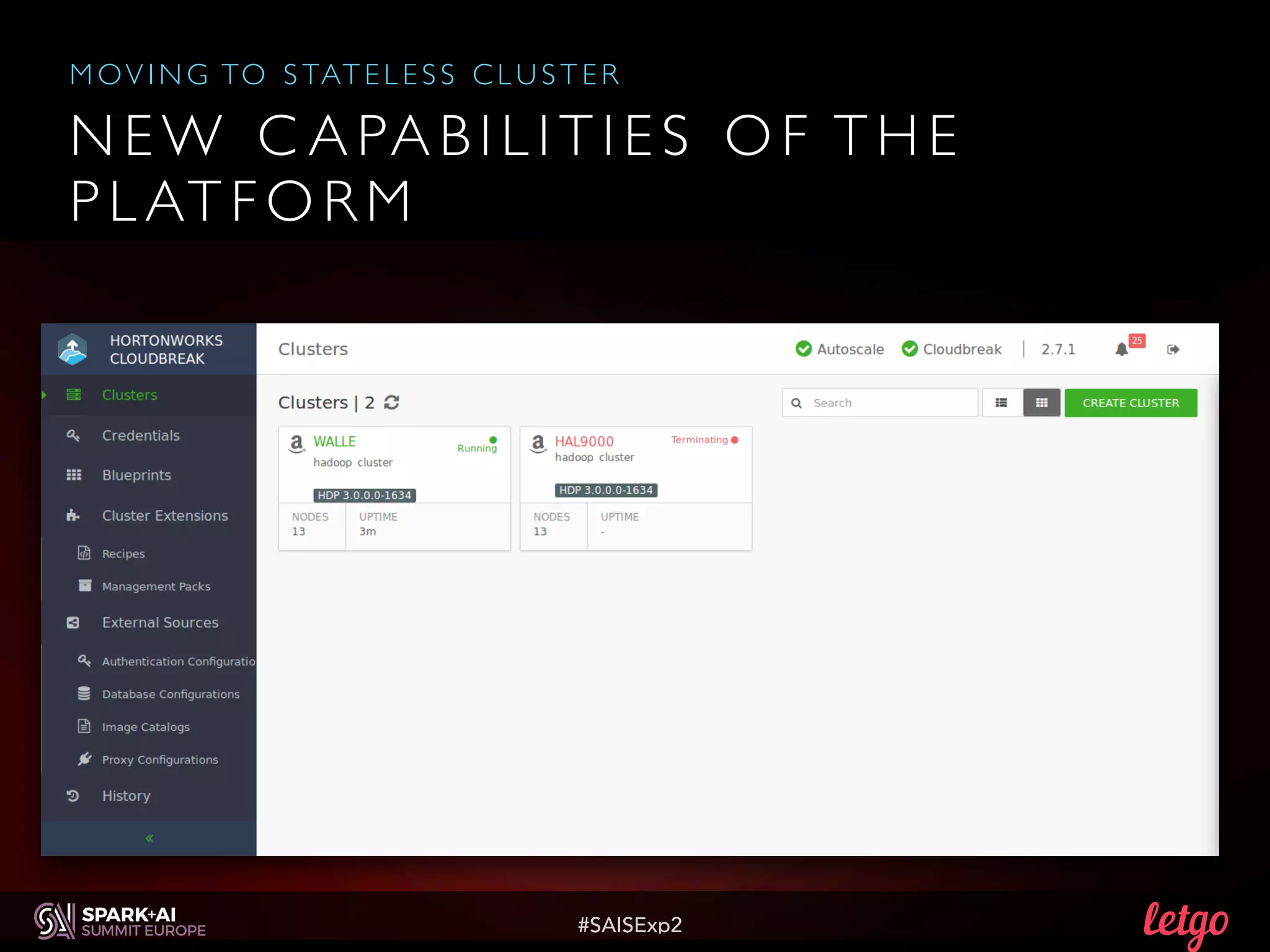The width and height of the screenshot is (1270, 952).
Task: Open the WALLE cluster link
Action: (334, 441)
